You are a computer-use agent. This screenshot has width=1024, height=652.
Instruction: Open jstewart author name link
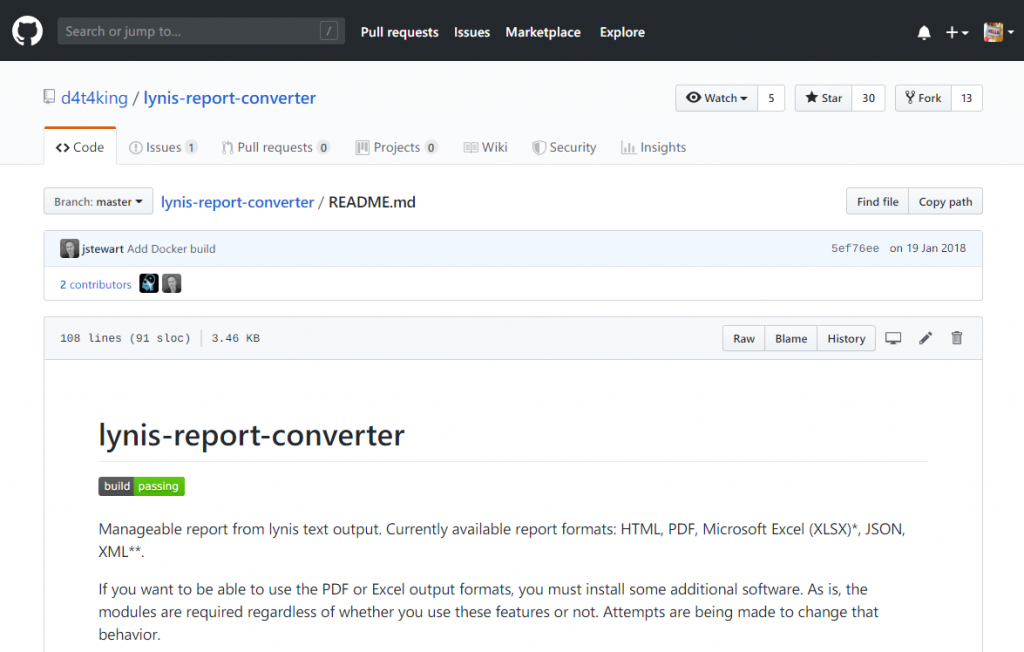[103, 249]
